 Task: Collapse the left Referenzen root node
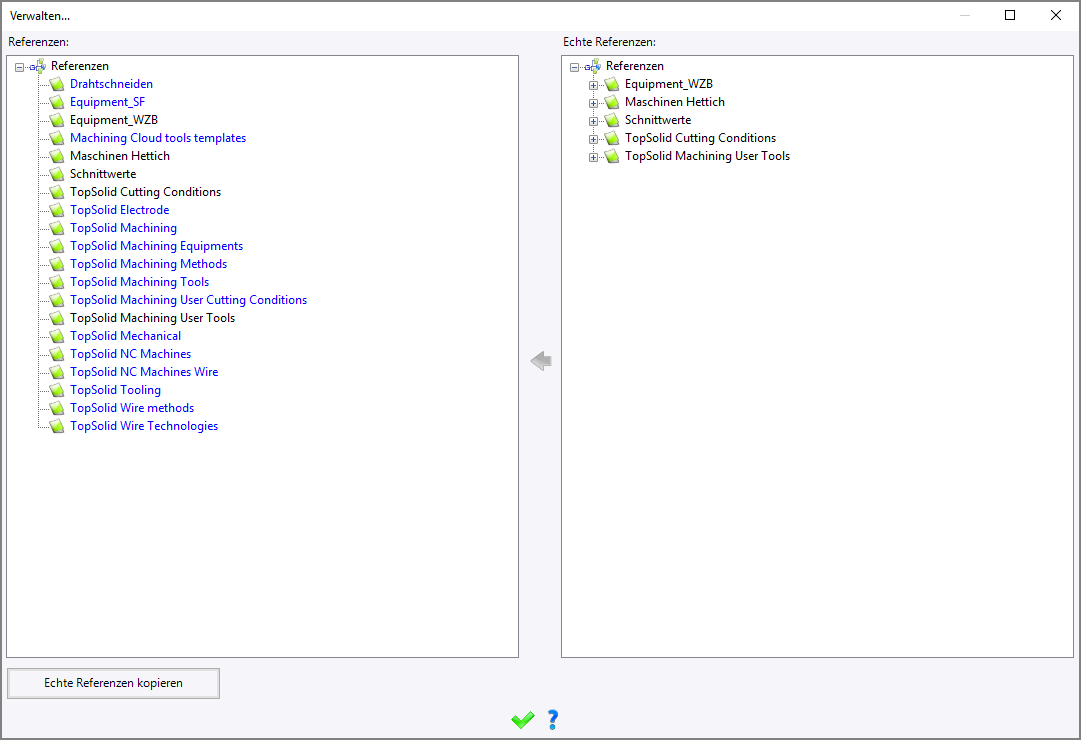click(x=19, y=67)
